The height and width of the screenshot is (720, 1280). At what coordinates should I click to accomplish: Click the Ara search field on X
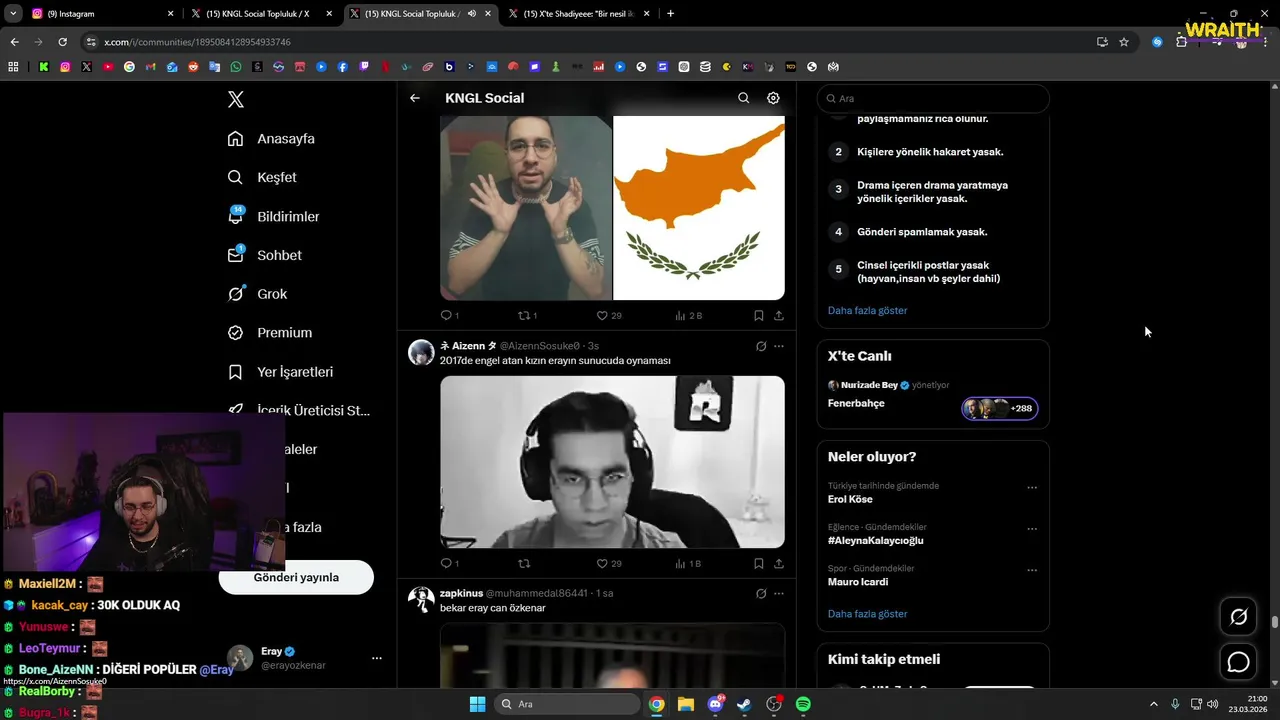click(x=933, y=99)
